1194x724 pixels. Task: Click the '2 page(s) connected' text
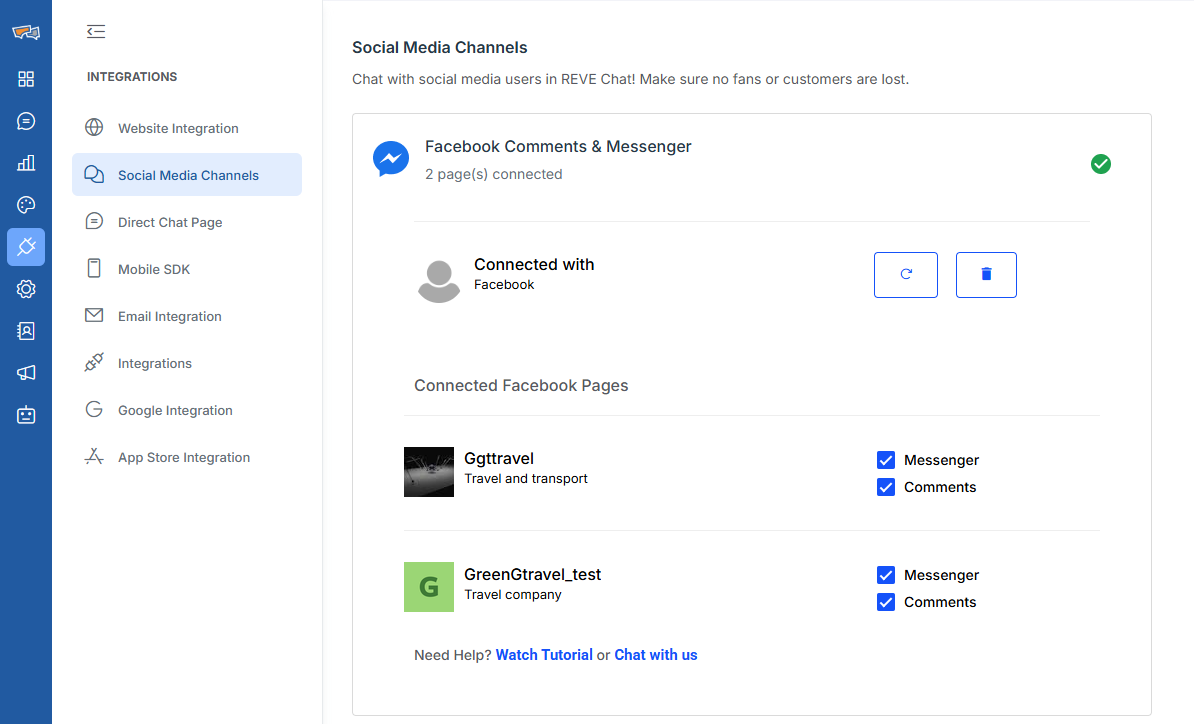point(493,174)
